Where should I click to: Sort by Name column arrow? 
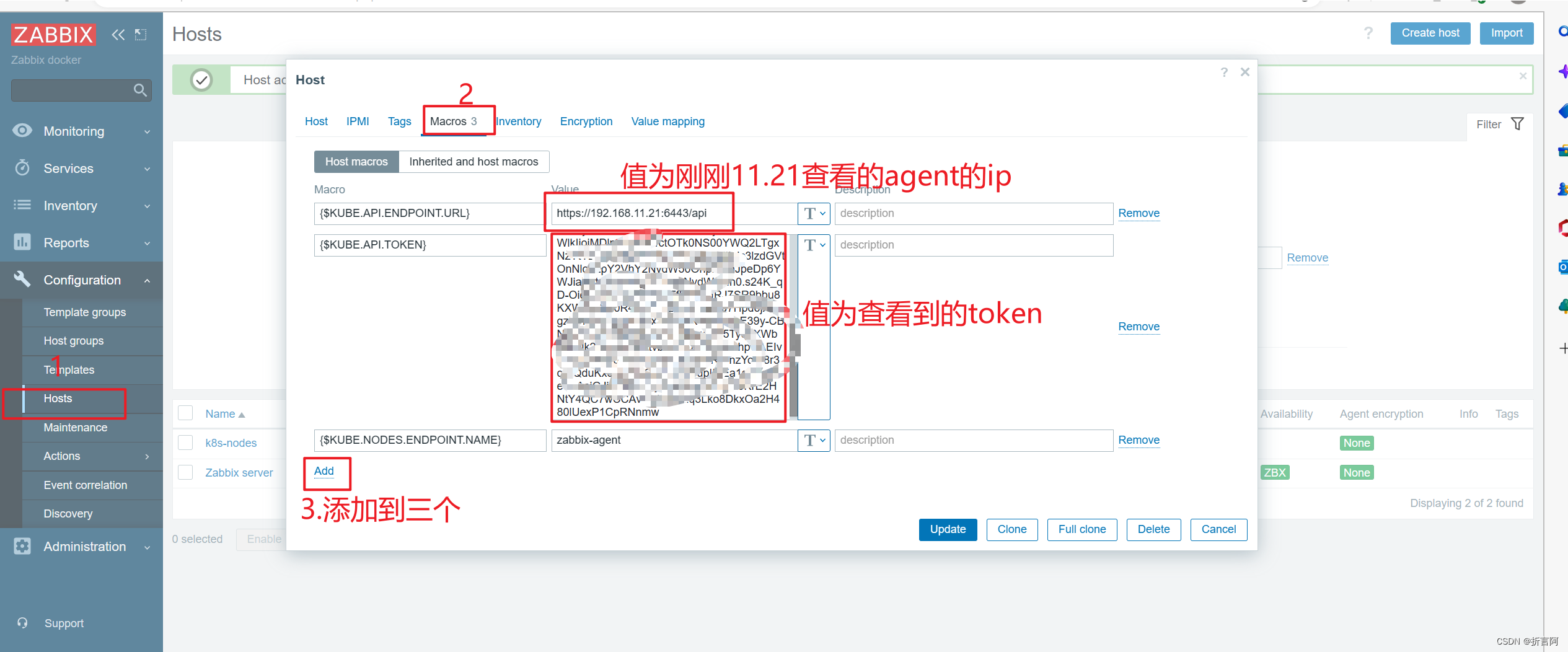(242, 415)
